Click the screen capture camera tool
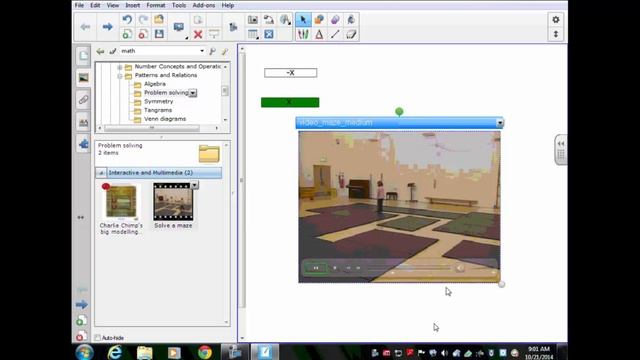The width and height of the screenshot is (640, 360). coord(253,20)
